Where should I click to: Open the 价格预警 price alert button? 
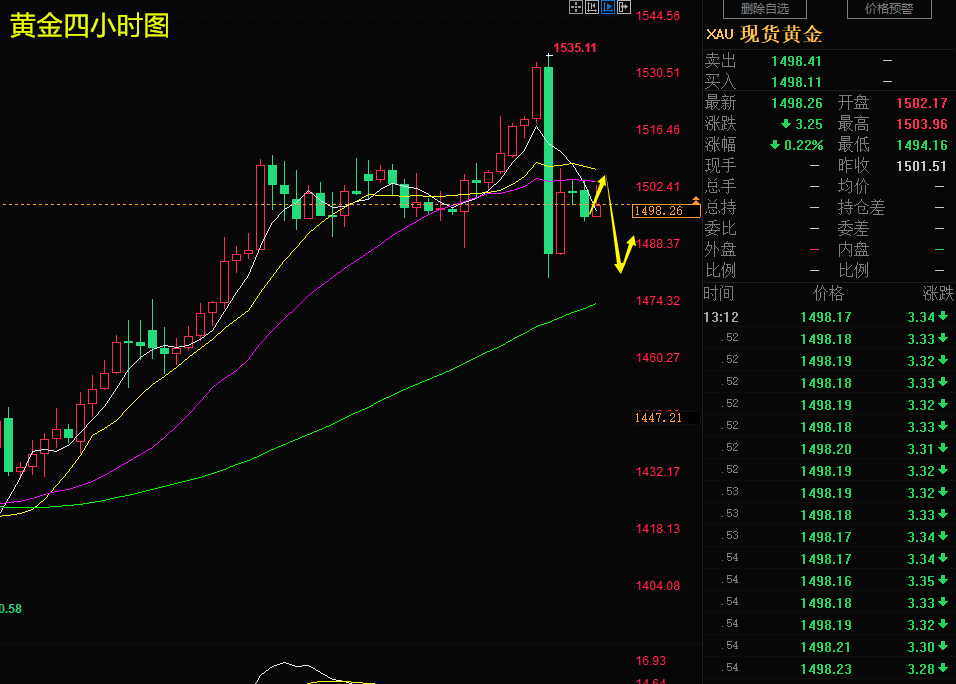[x=889, y=9]
